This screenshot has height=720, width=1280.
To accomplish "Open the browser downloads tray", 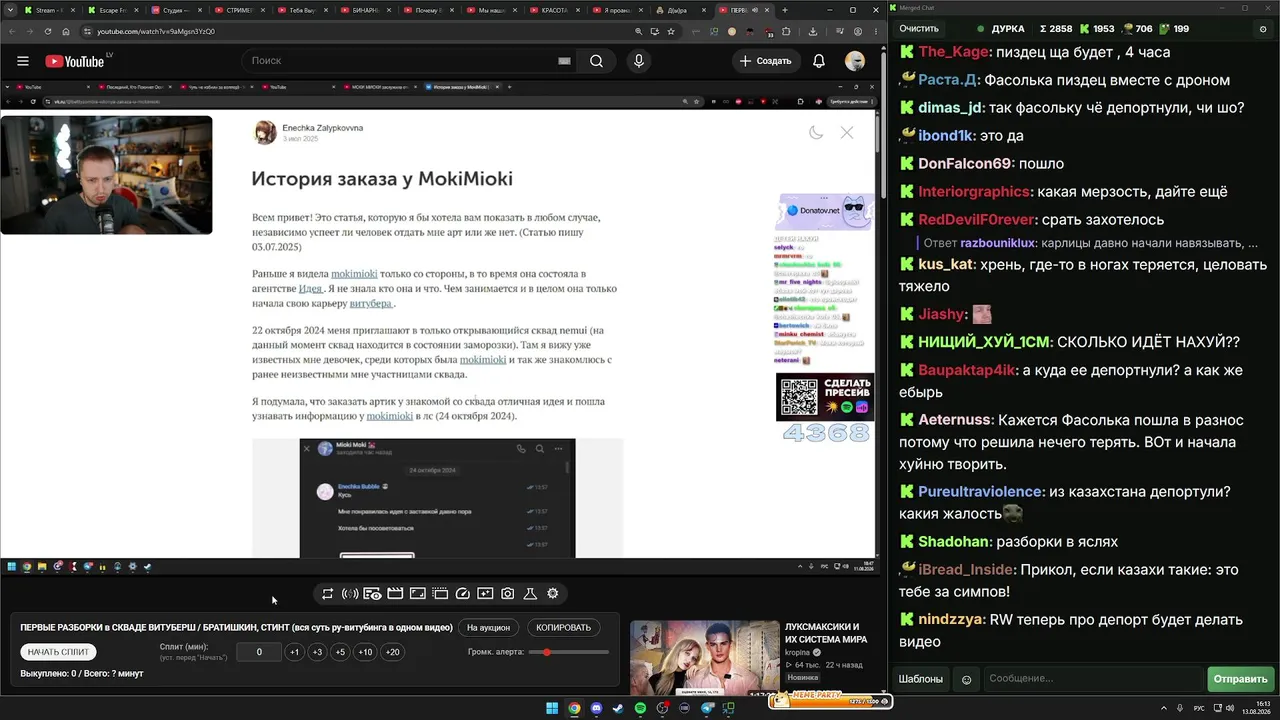I will point(812,31).
